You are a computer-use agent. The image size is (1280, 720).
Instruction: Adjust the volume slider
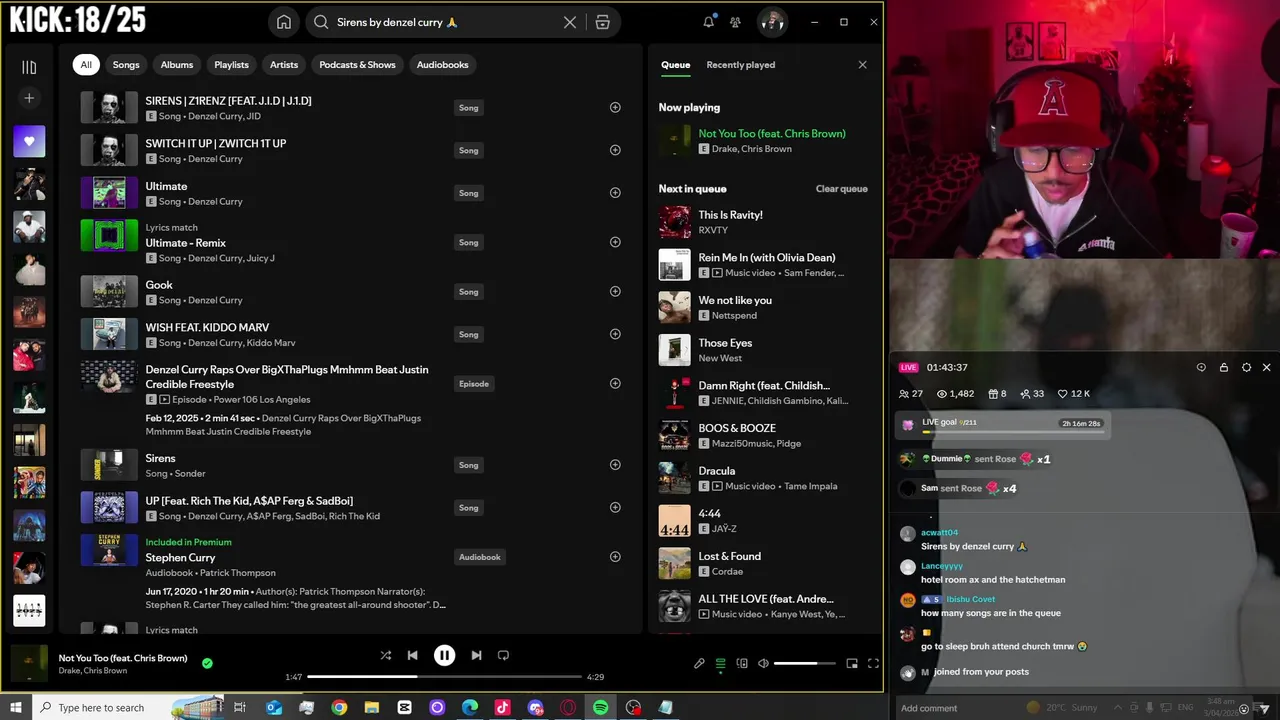pyautogui.click(x=805, y=663)
